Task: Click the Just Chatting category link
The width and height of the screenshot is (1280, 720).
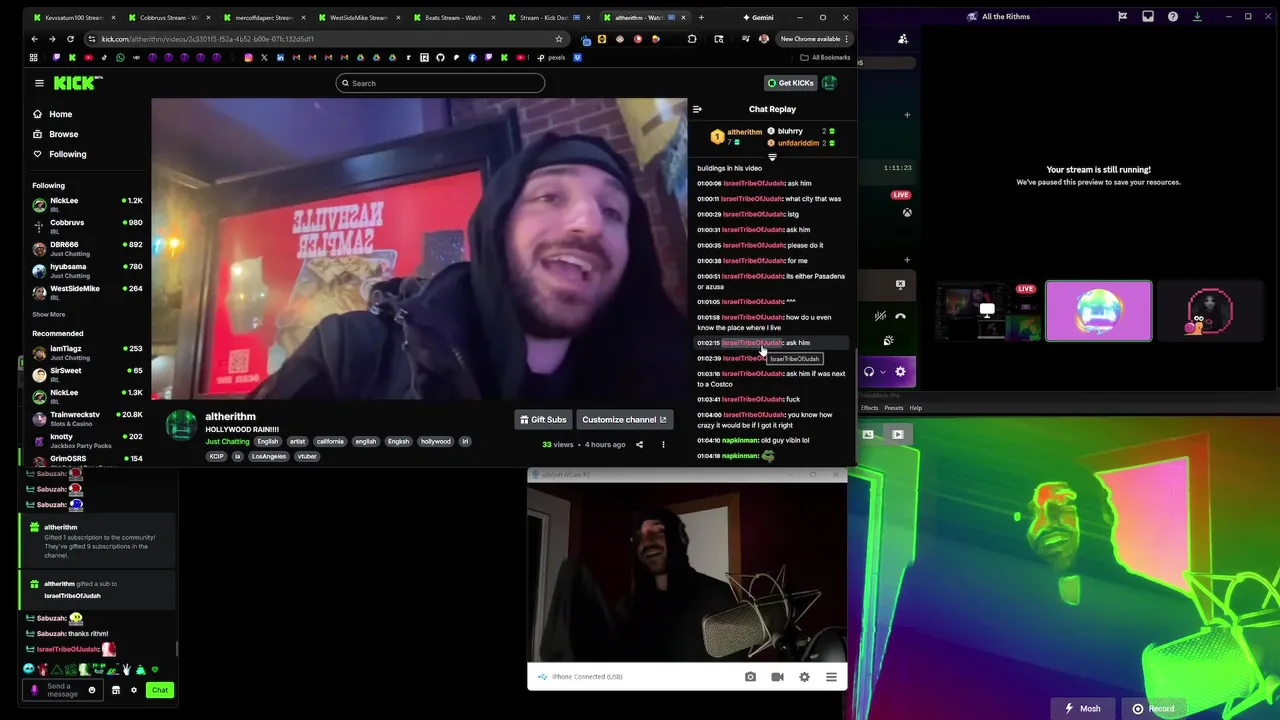Action: coord(227,441)
